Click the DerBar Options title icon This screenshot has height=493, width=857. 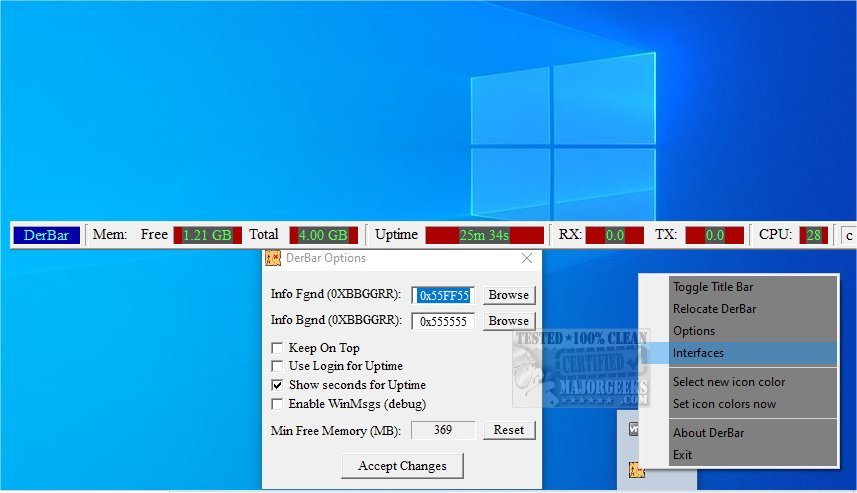(273, 258)
